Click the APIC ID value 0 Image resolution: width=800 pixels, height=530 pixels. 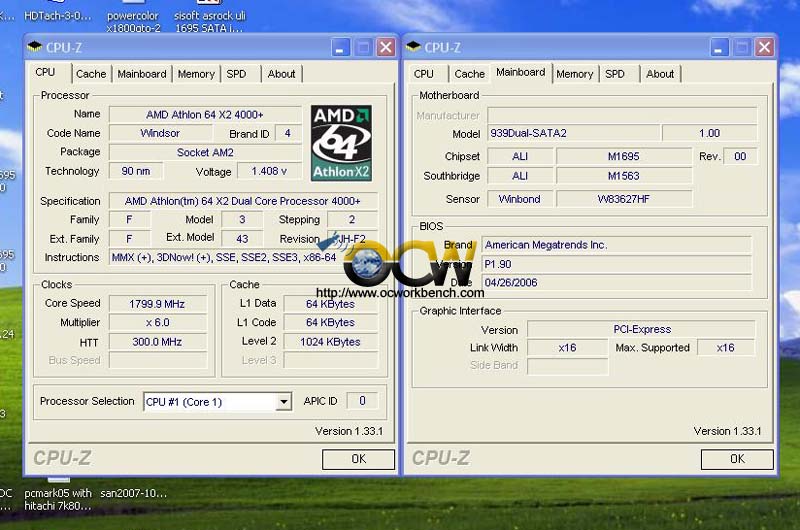tap(362, 401)
